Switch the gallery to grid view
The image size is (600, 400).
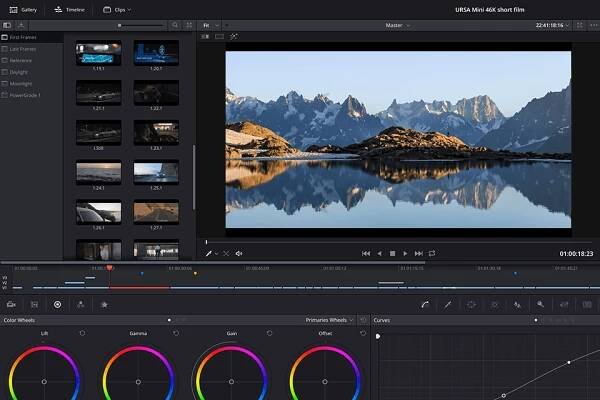[x=189, y=25]
